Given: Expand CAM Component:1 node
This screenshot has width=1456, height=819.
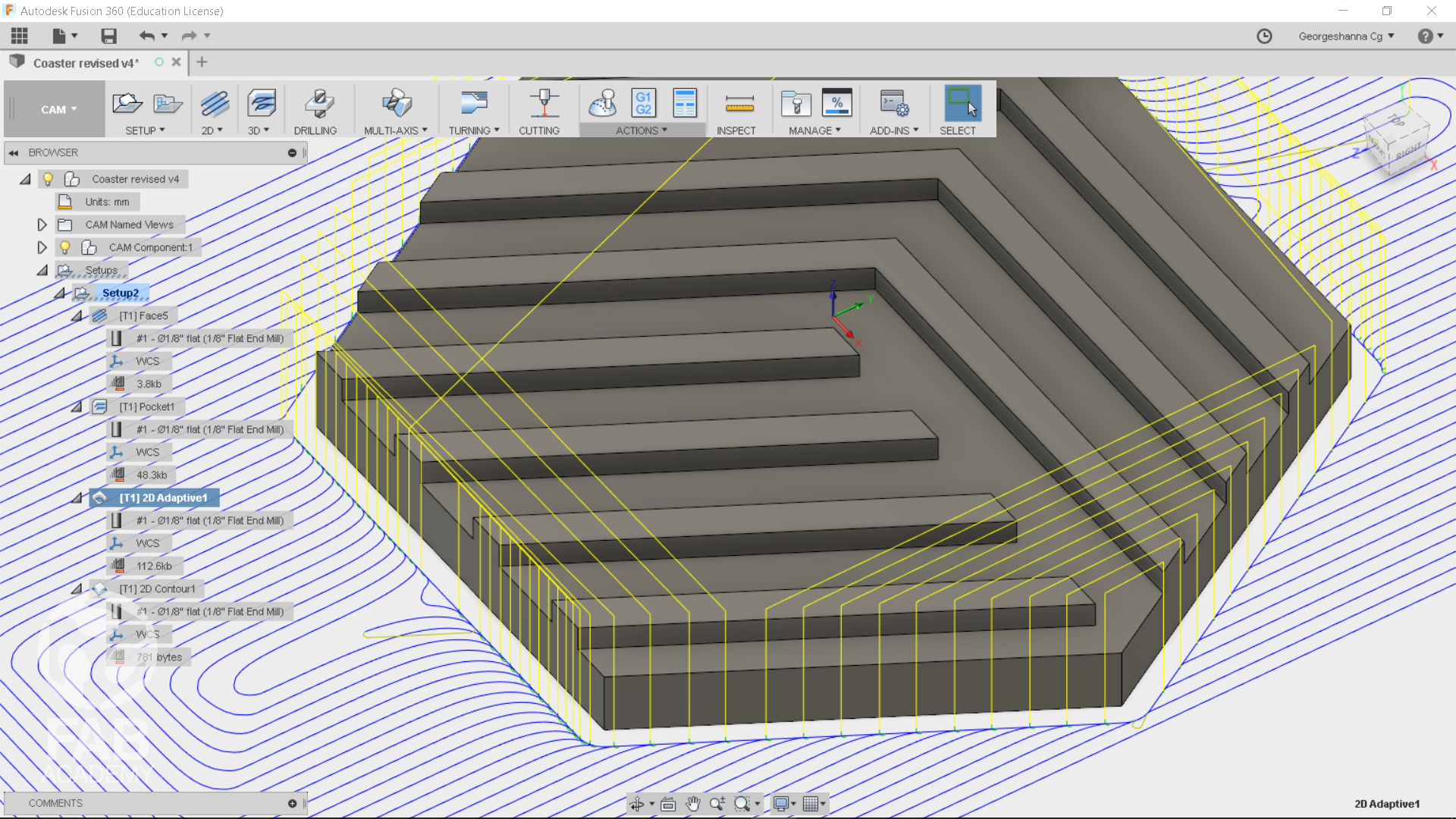Looking at the screenshot, I should [42, 247].
